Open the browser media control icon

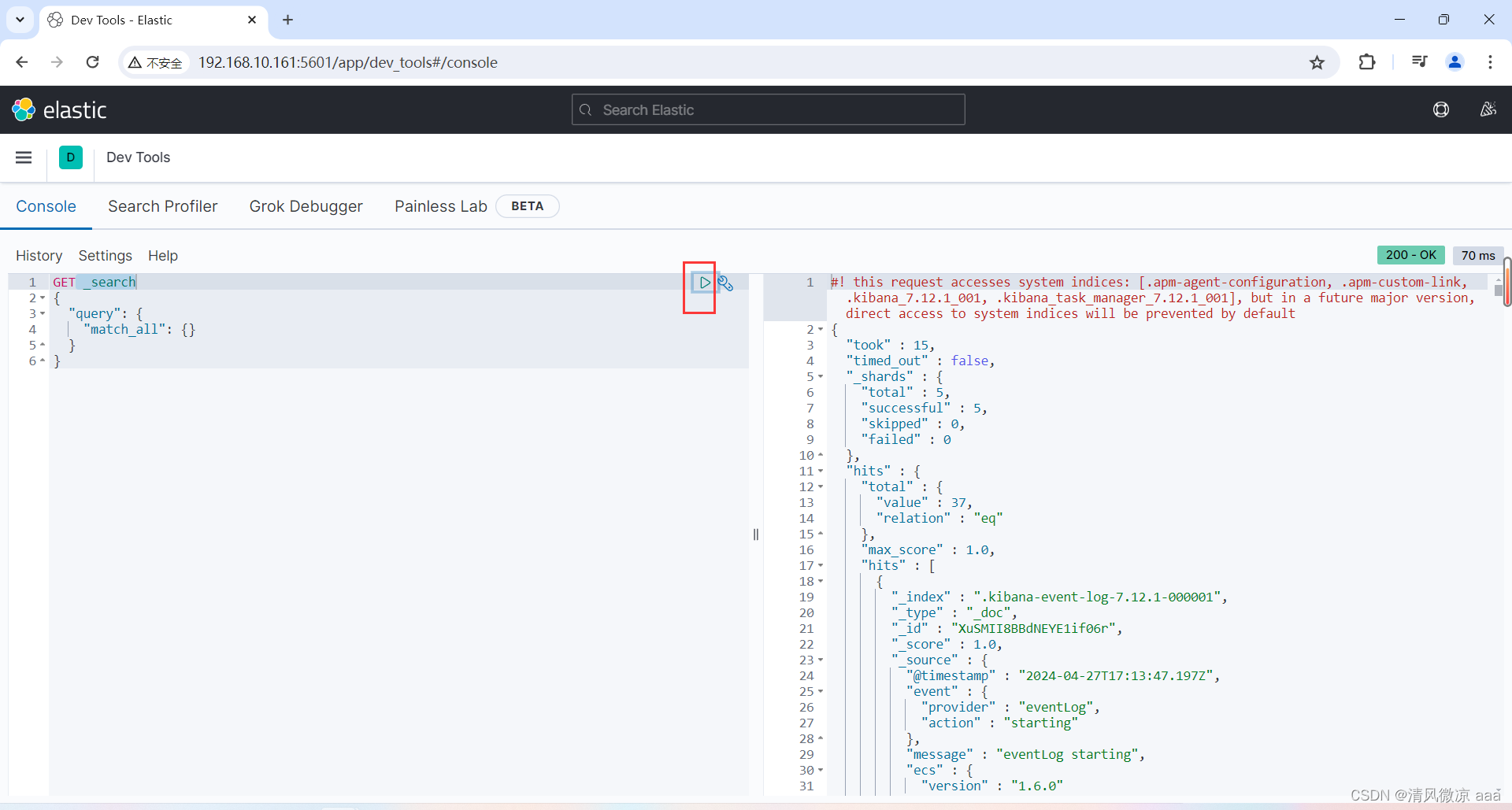point(1419,62)
